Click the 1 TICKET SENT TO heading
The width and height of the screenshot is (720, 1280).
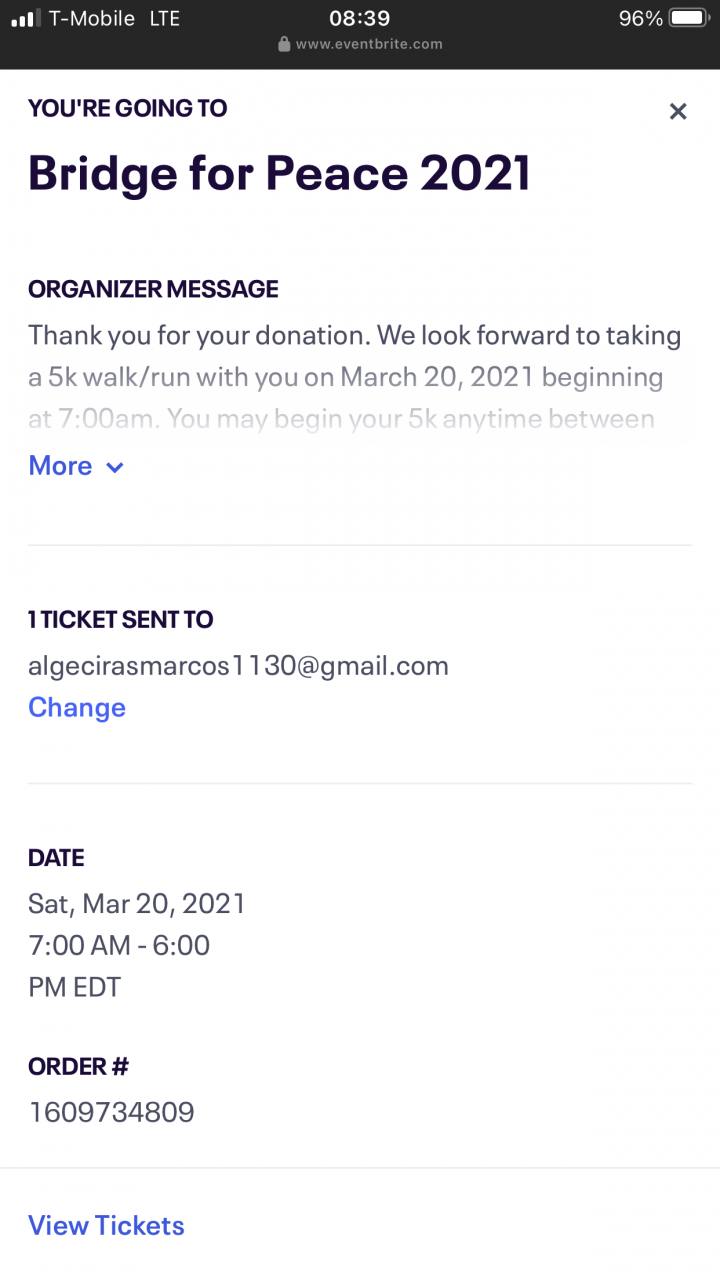pyautogui.click(x=121, y=620)
